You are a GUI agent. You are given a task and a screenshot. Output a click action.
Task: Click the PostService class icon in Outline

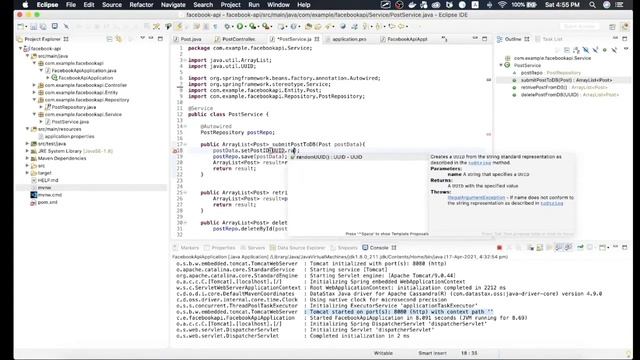(507, 65)
